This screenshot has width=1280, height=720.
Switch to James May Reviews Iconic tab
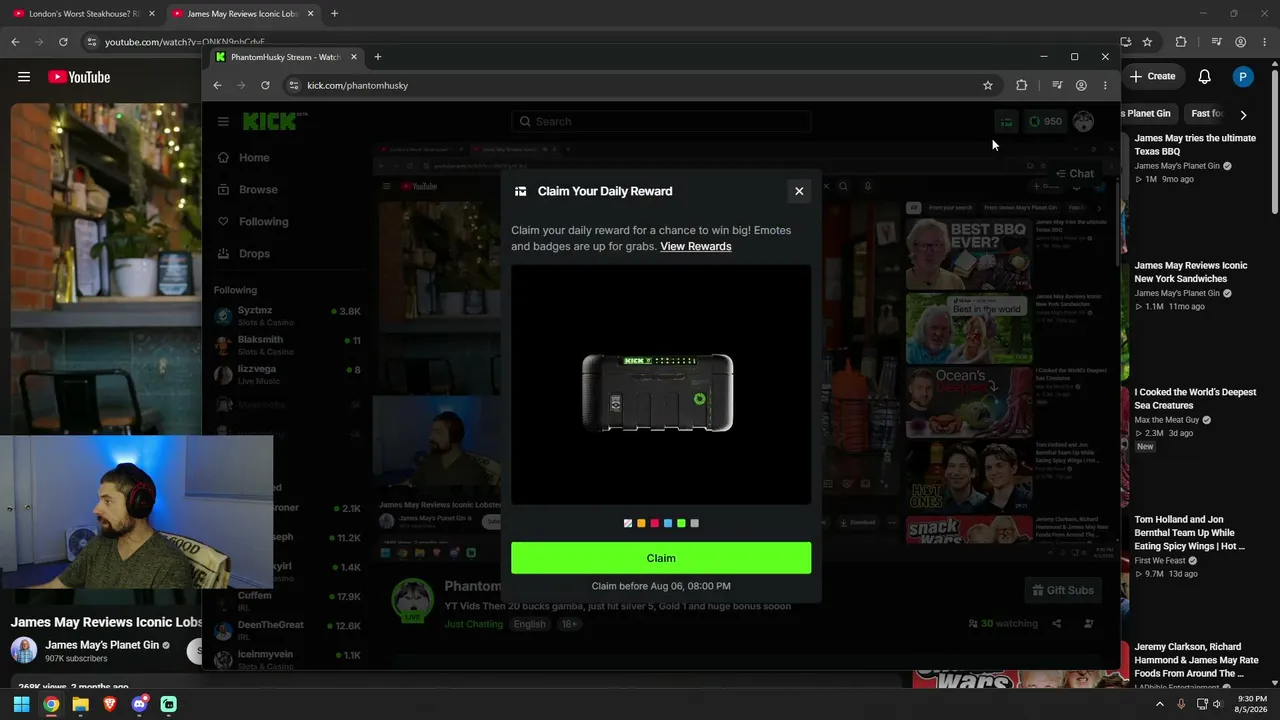(243, 14)
